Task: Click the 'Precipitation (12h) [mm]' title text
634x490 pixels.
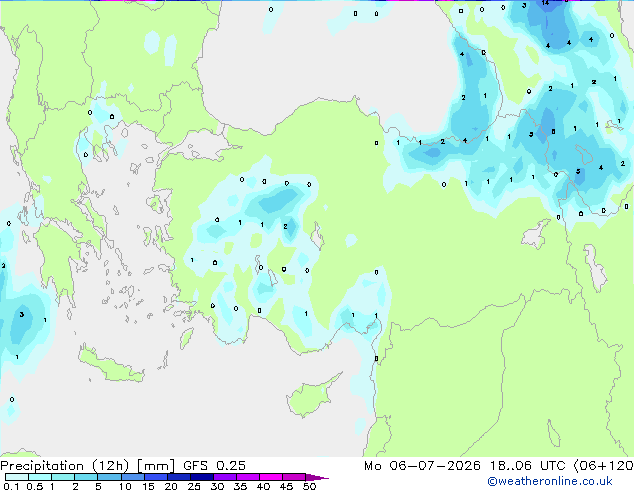Action: pos(87,466)
